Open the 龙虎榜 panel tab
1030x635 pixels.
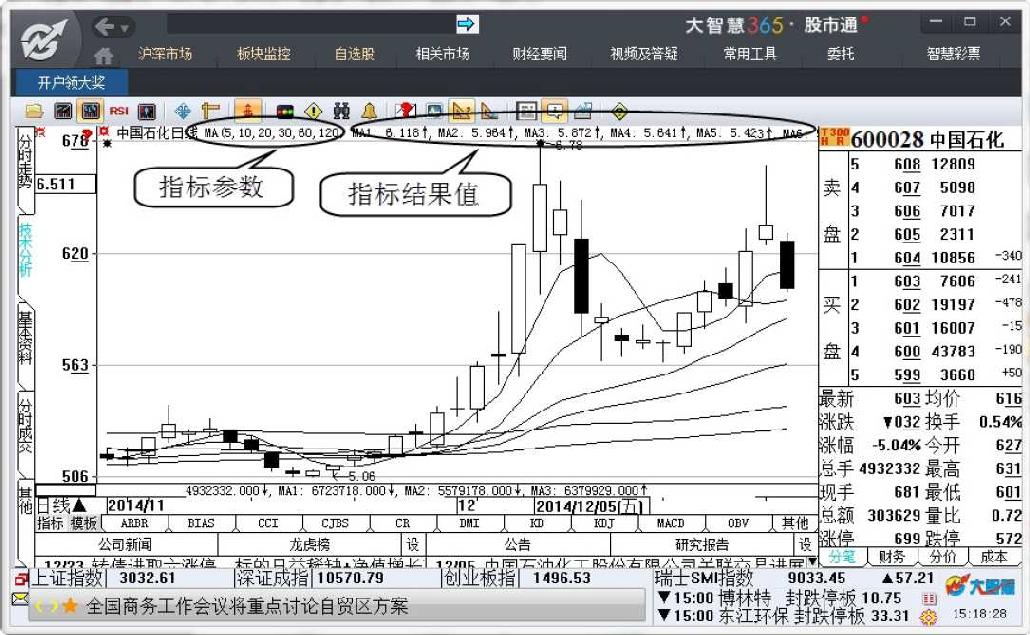309,544
